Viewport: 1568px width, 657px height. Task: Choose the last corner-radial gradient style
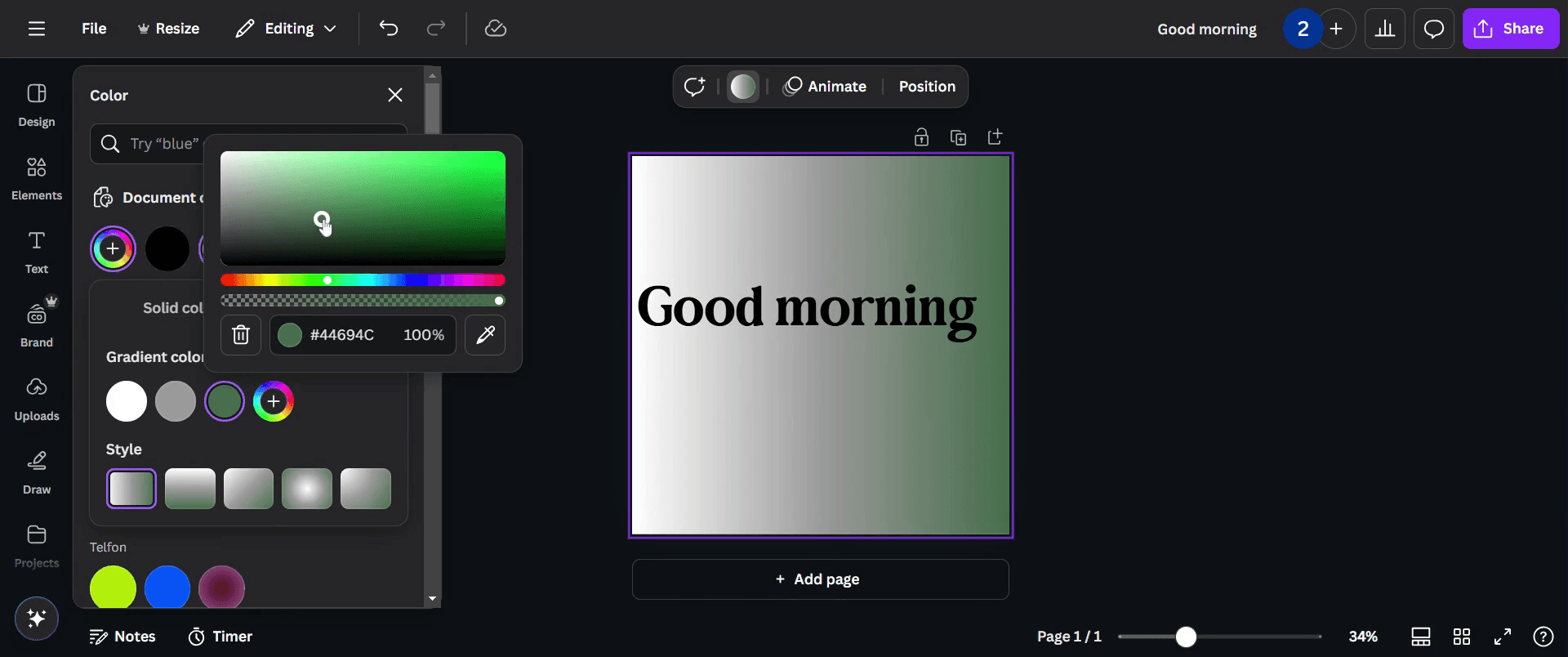[366, 489]
